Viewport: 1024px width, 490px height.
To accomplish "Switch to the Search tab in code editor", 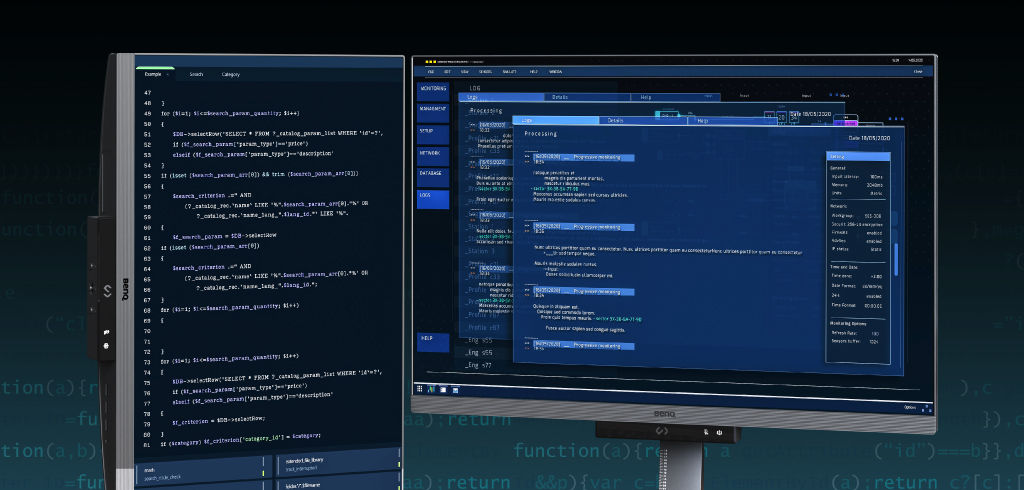I will point(196,74).
